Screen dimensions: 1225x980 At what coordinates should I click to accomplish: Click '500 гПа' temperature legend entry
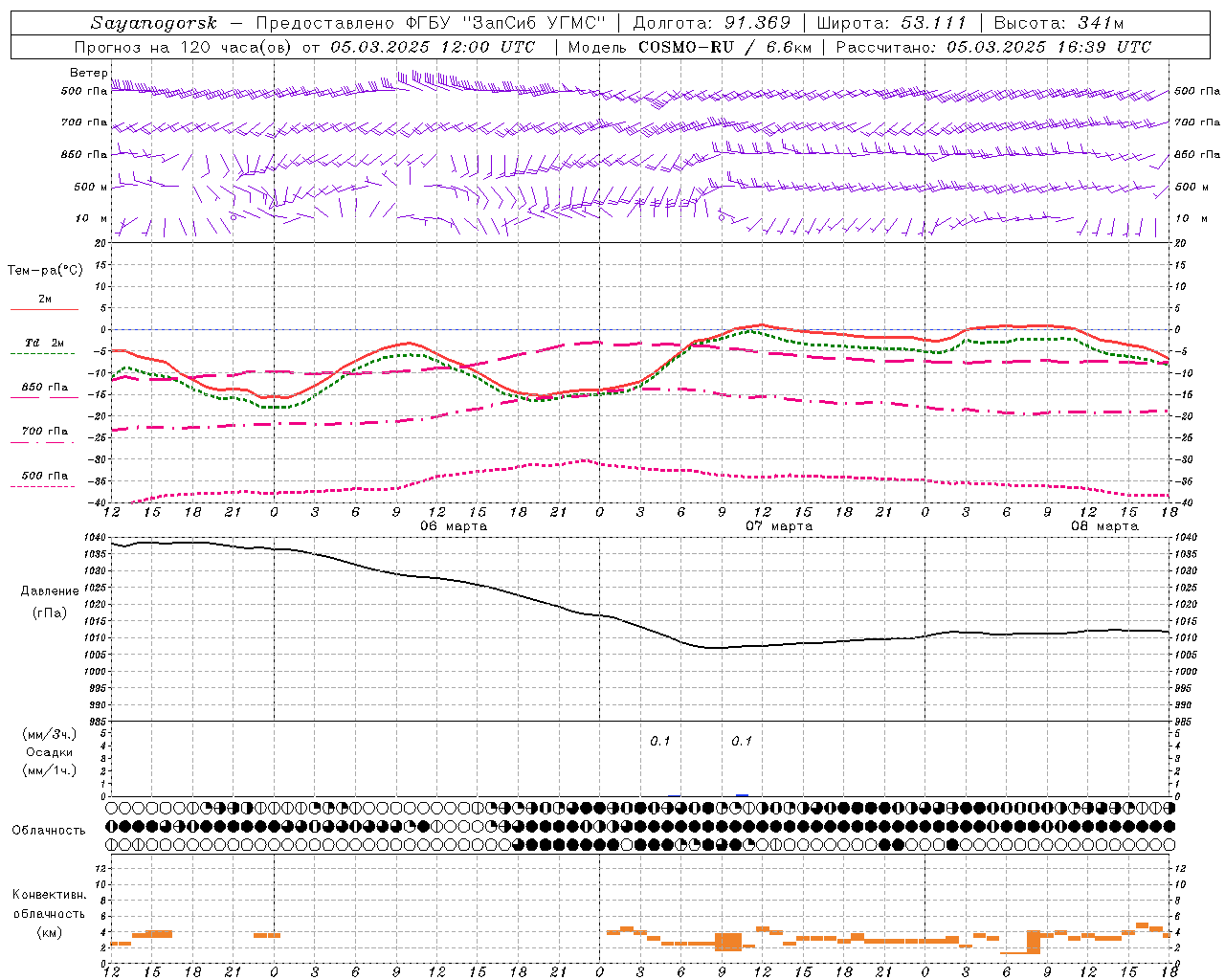(x=45, y=476)
